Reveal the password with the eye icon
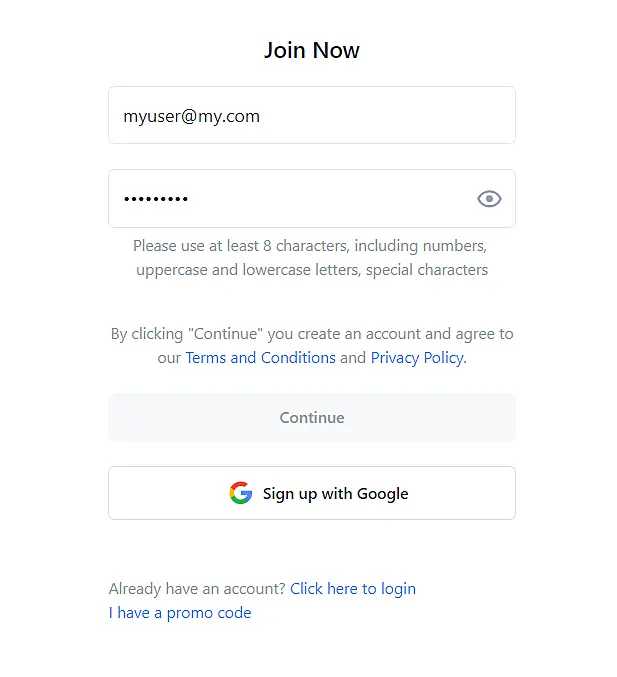The image size is (617, 677). [489, 199]
